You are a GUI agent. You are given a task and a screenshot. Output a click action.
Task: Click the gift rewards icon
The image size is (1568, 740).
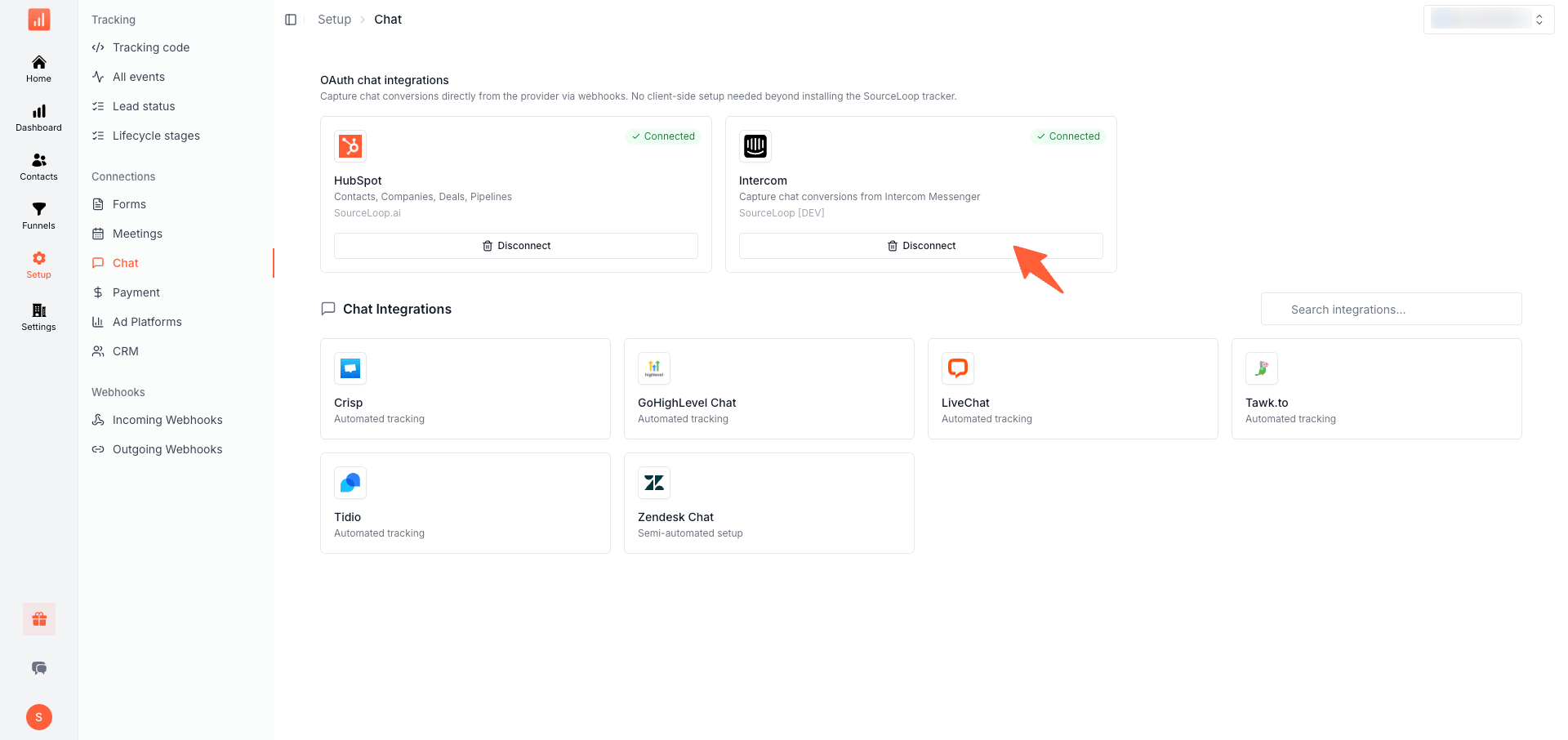tap(39, 619)
